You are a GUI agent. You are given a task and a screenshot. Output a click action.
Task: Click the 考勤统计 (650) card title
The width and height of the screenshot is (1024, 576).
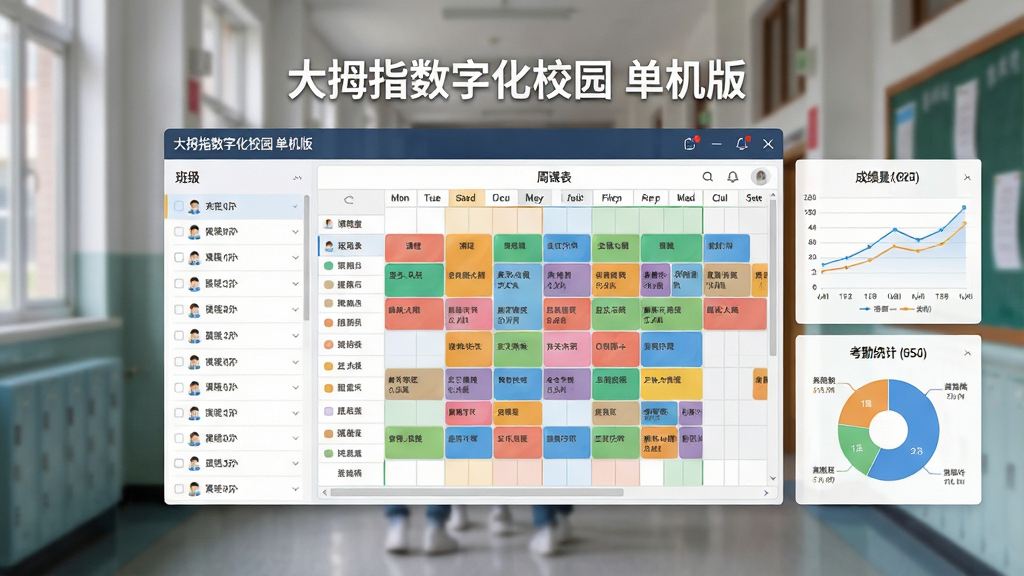coord(888,353)
